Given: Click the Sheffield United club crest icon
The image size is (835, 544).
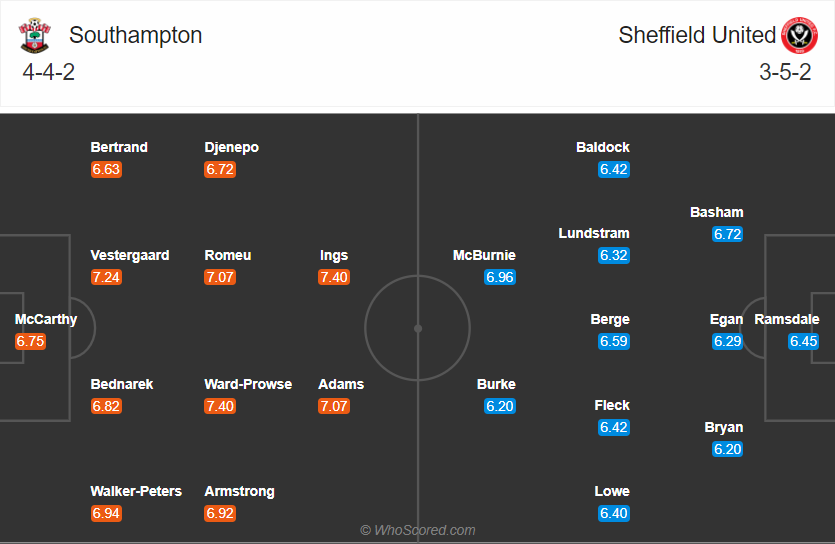Looking at the screenshot, I should pyautogui.click(x=799, y=36).
